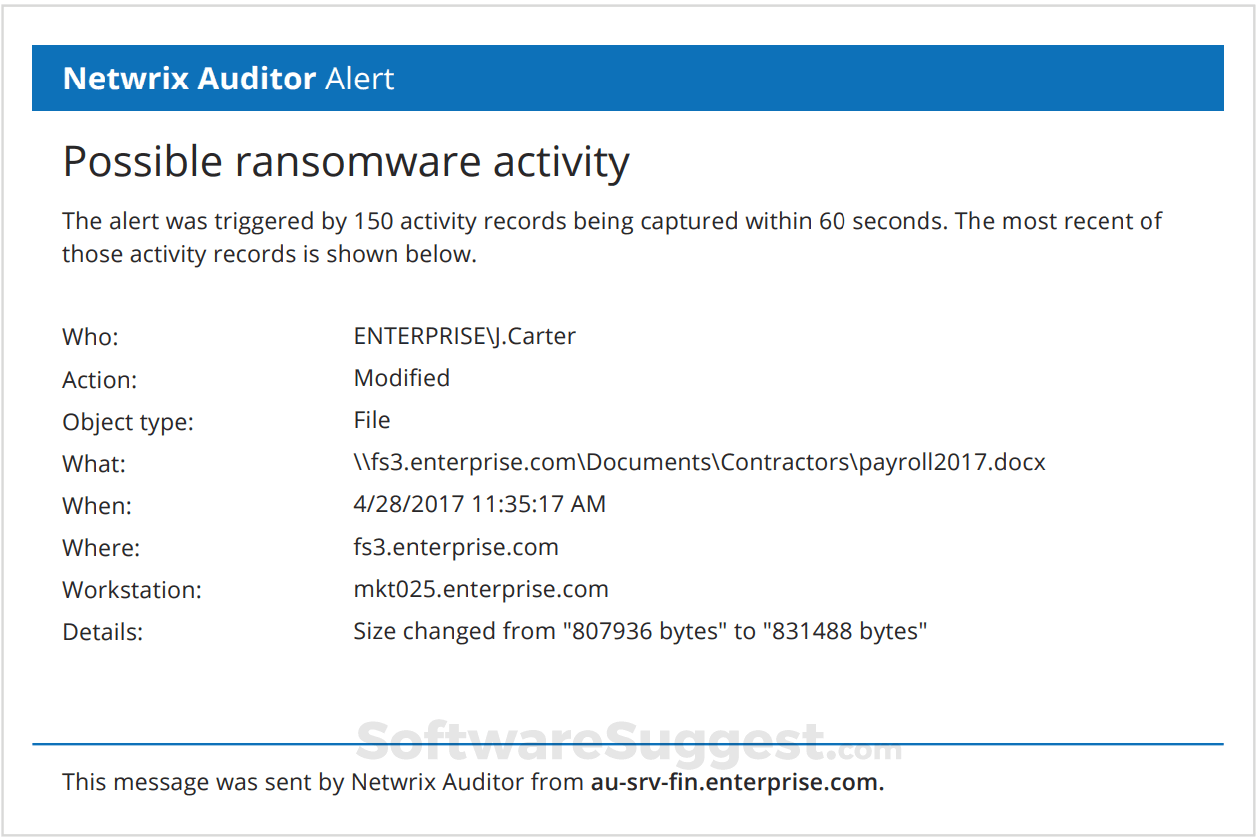Viewport: 1258px width, 839px height.
Task: Click the "Who:" field label
Action: (x=90, y=338)
